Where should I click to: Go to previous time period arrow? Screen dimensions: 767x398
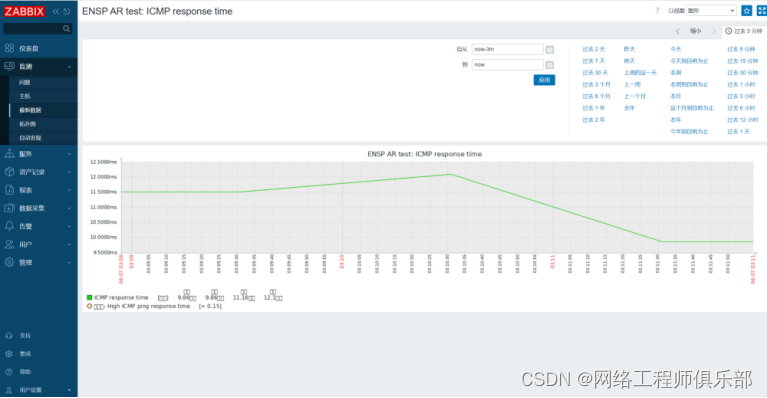click(x=677, y=31)
